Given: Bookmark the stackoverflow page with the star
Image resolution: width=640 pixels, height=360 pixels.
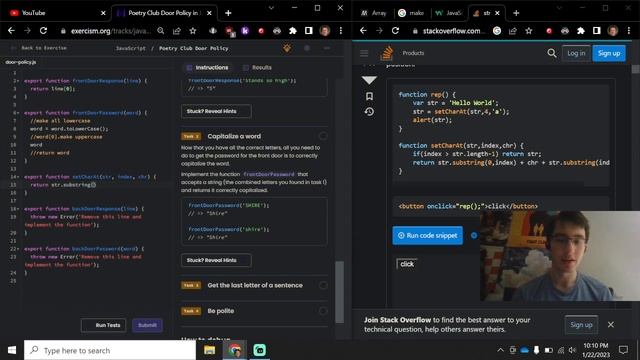Looking at the screenshot, I should (529, 31).
